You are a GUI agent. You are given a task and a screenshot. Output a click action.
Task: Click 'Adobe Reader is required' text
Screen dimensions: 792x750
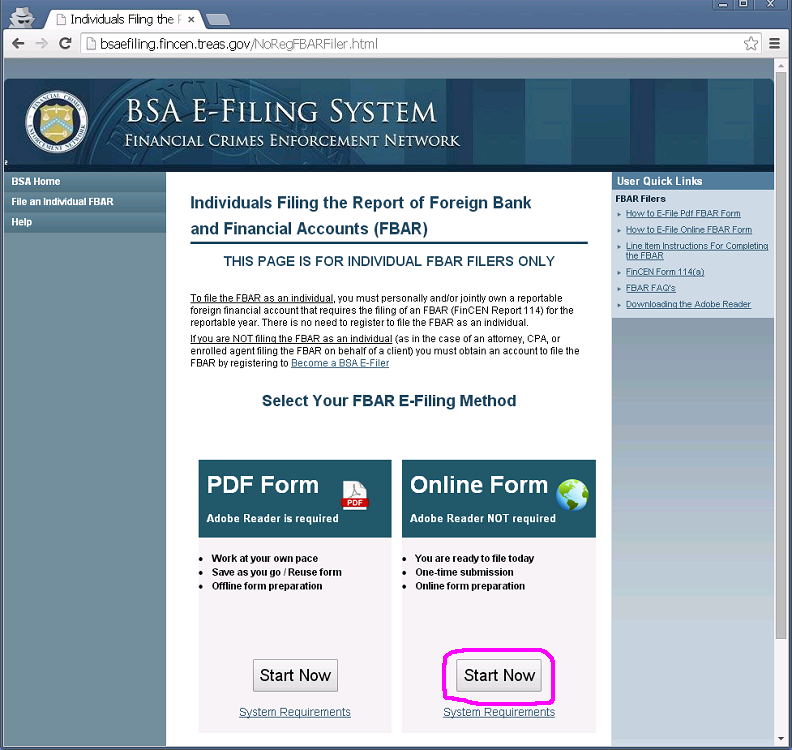(273, 519)
